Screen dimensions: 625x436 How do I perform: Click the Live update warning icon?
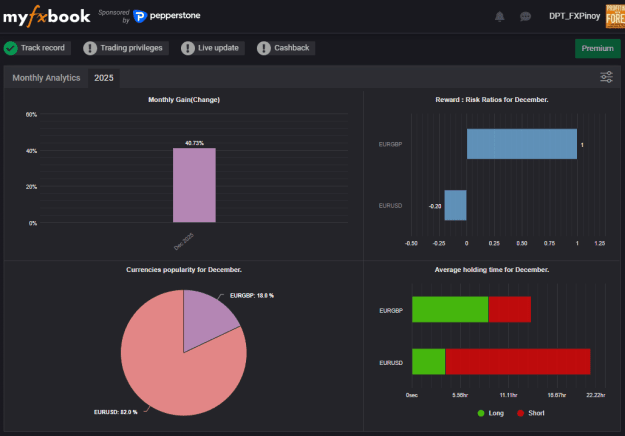[188, 48]
